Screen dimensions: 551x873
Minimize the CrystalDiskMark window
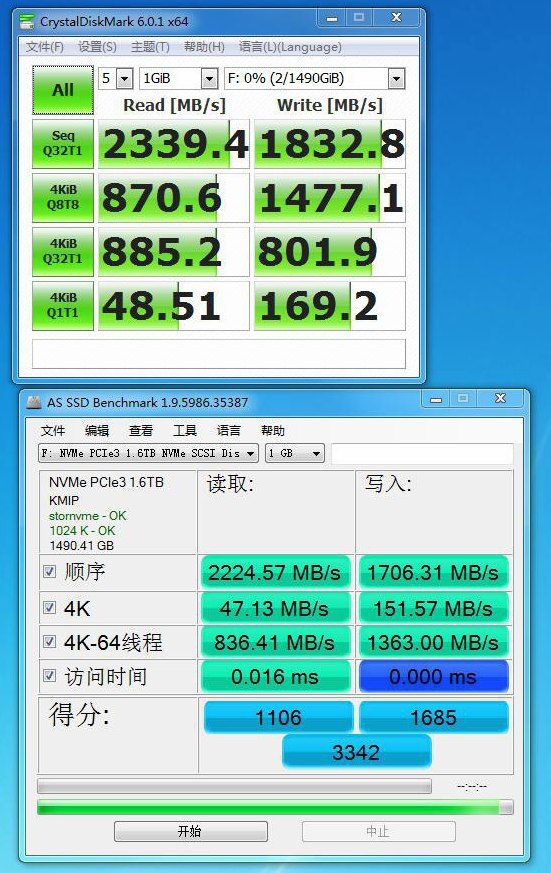332,18
